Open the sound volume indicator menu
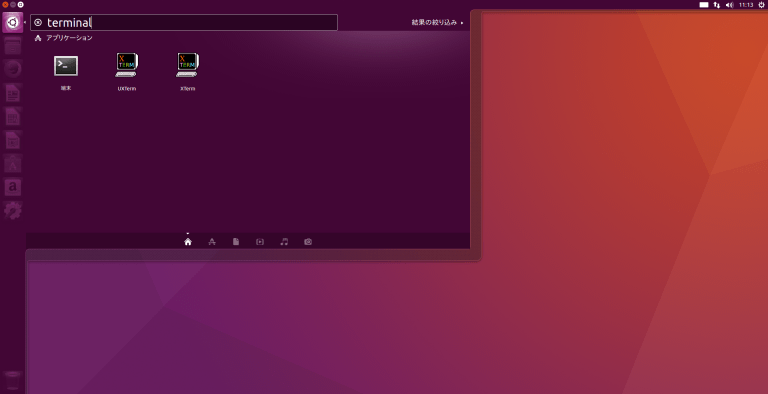Viewport: 768px width, 394px height. point(730,5)
